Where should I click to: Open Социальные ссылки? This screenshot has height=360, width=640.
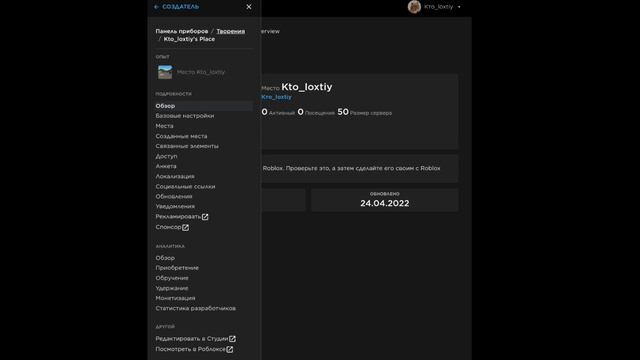pos(185,187)
